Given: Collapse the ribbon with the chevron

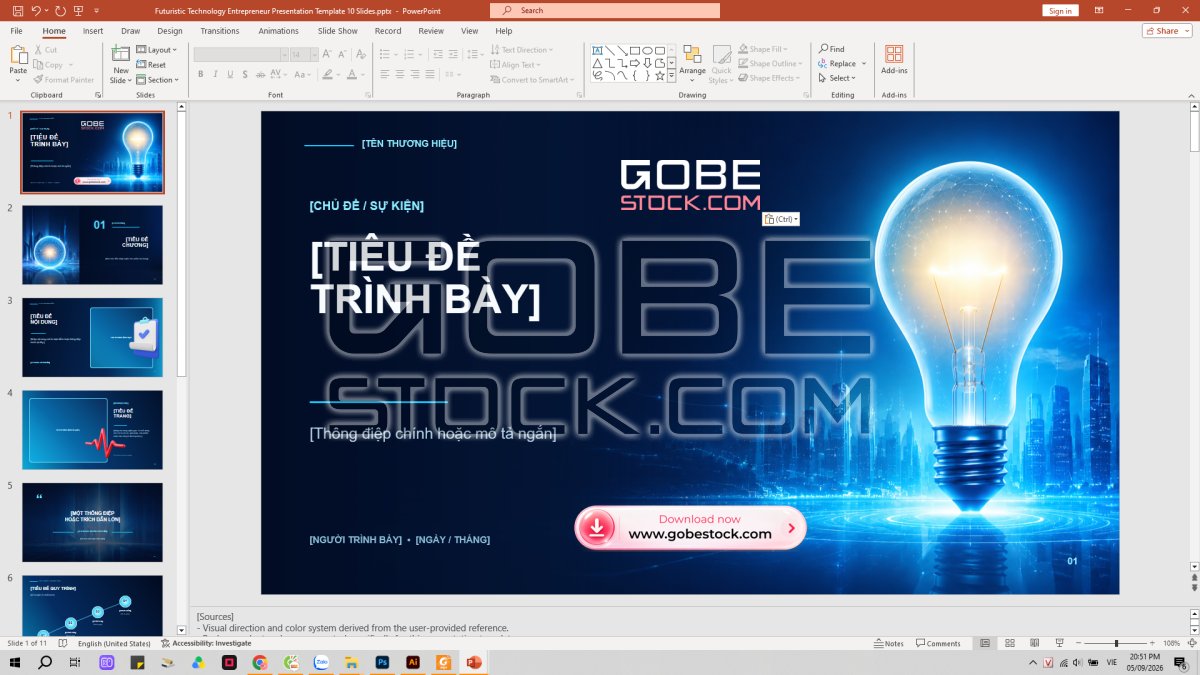Looking at the screenshot, I should (x=1192, y=95).
